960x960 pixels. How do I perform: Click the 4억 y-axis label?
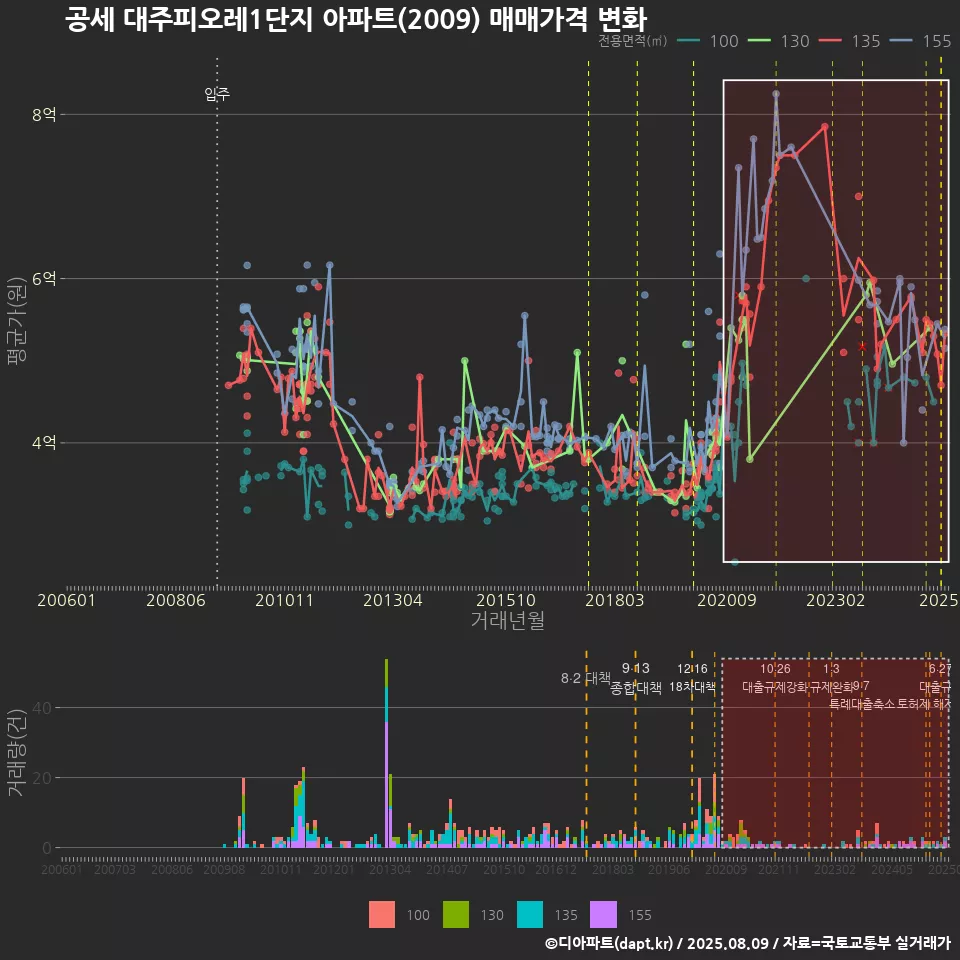(44, 443)
